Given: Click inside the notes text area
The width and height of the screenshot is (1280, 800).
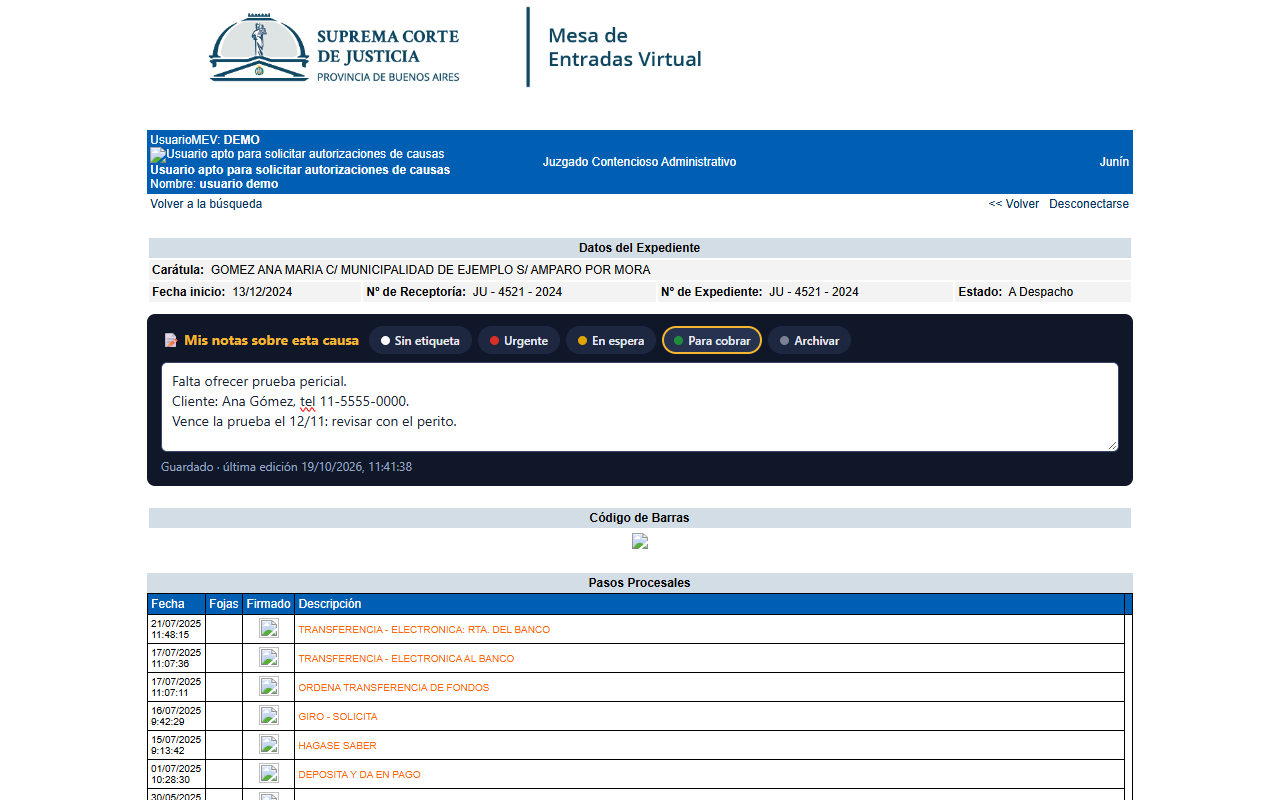Looking at the screenshot, I should pos(640,407).
